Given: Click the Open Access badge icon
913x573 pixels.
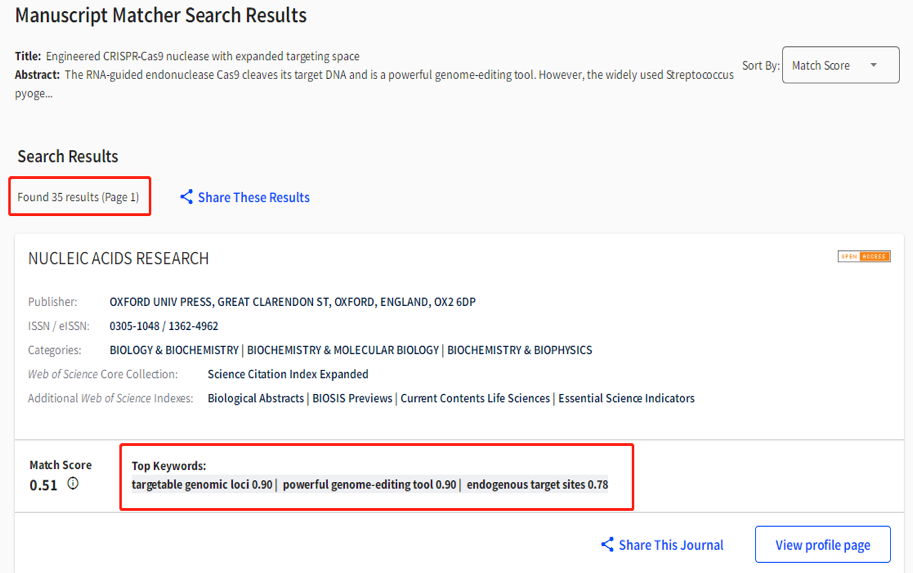Looking at the screenshot, I should (x=864, y=257).
